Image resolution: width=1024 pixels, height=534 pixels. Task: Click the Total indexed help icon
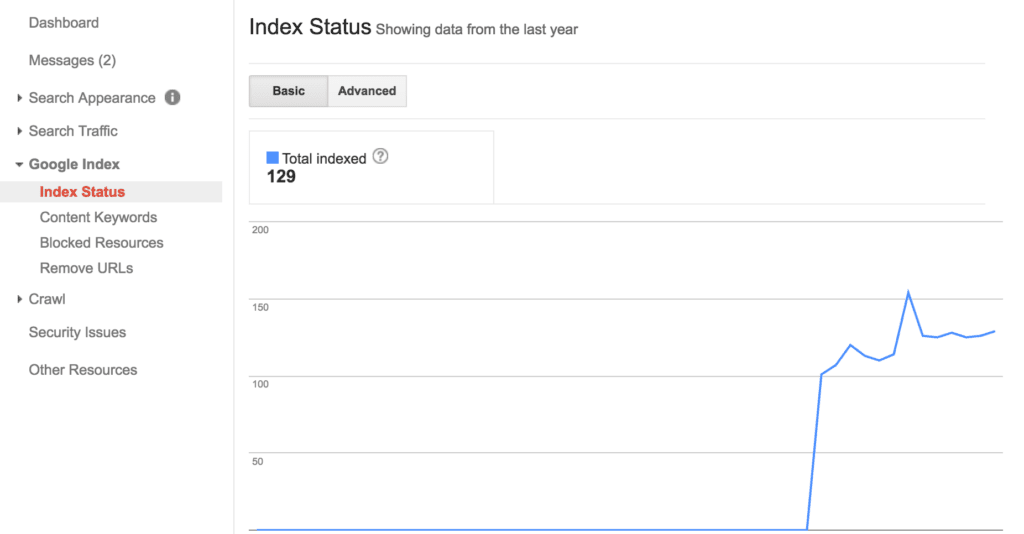[x=380, y=157]
